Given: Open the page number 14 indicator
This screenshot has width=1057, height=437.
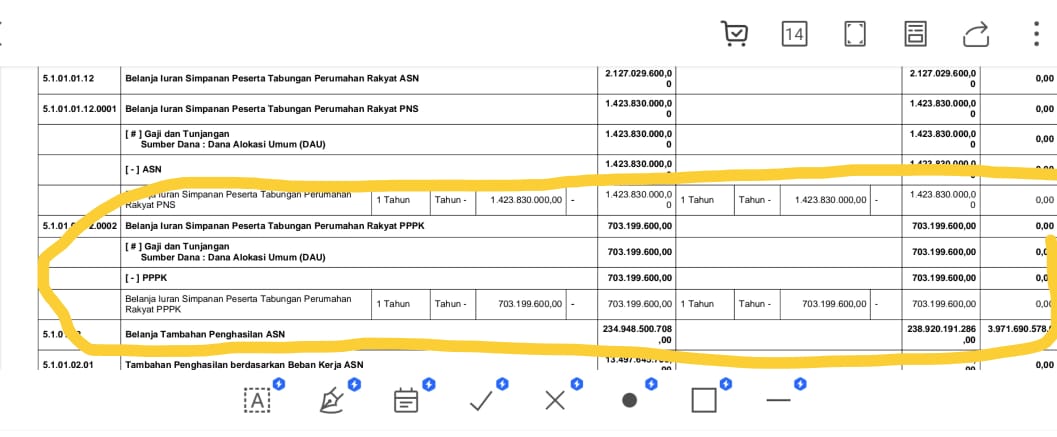Looking at the screenshot, I should pos(794,34).
